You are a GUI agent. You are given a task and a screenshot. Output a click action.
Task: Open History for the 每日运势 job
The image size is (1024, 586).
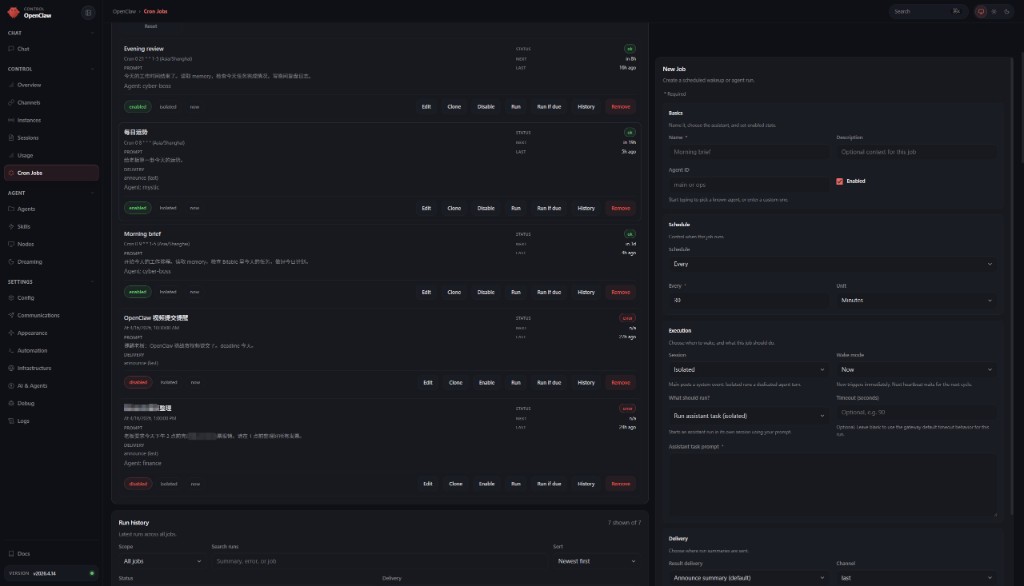[586, 208]
